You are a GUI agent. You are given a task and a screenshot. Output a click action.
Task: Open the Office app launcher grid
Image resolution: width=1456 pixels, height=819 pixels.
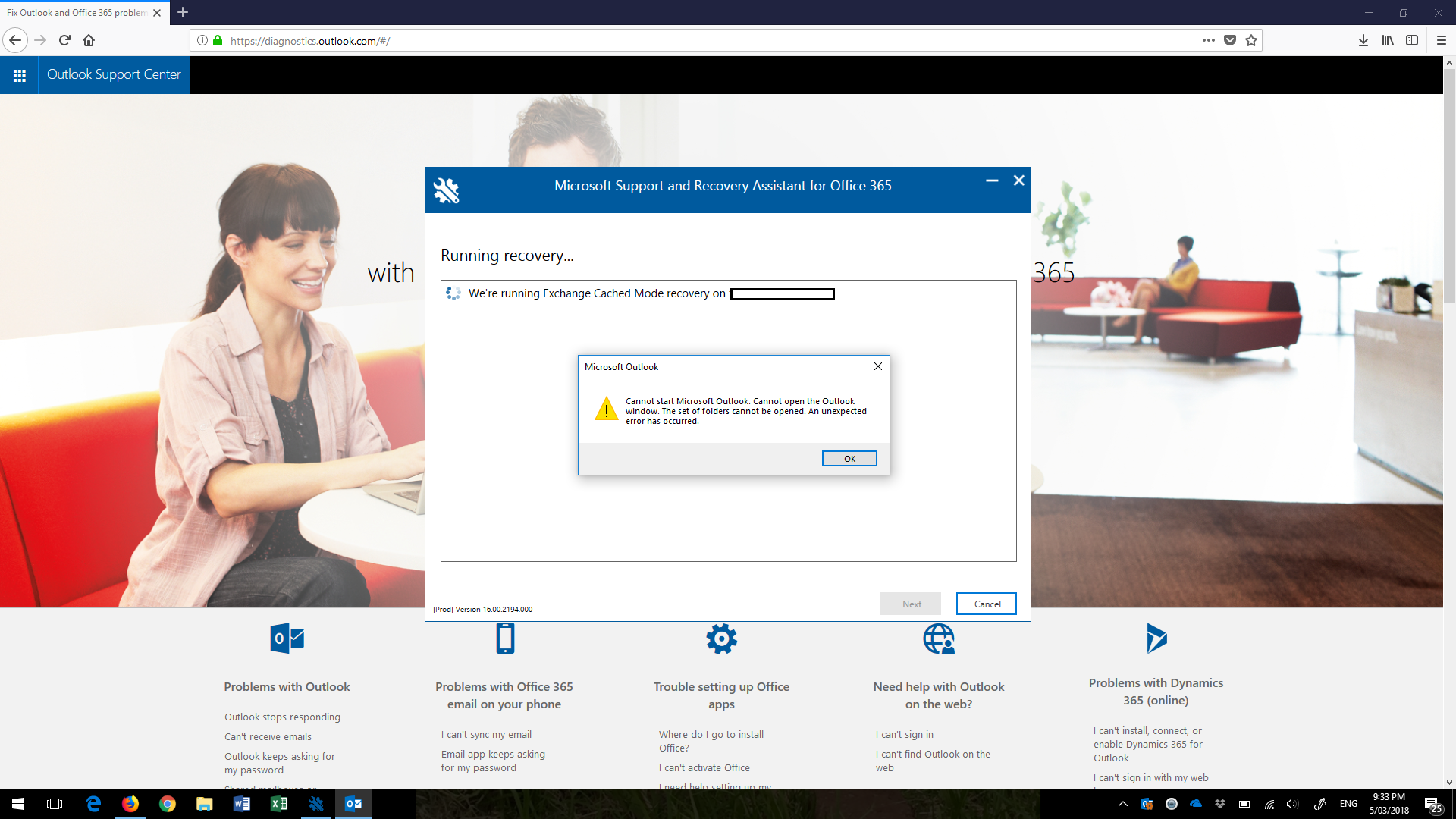(19, 75)
